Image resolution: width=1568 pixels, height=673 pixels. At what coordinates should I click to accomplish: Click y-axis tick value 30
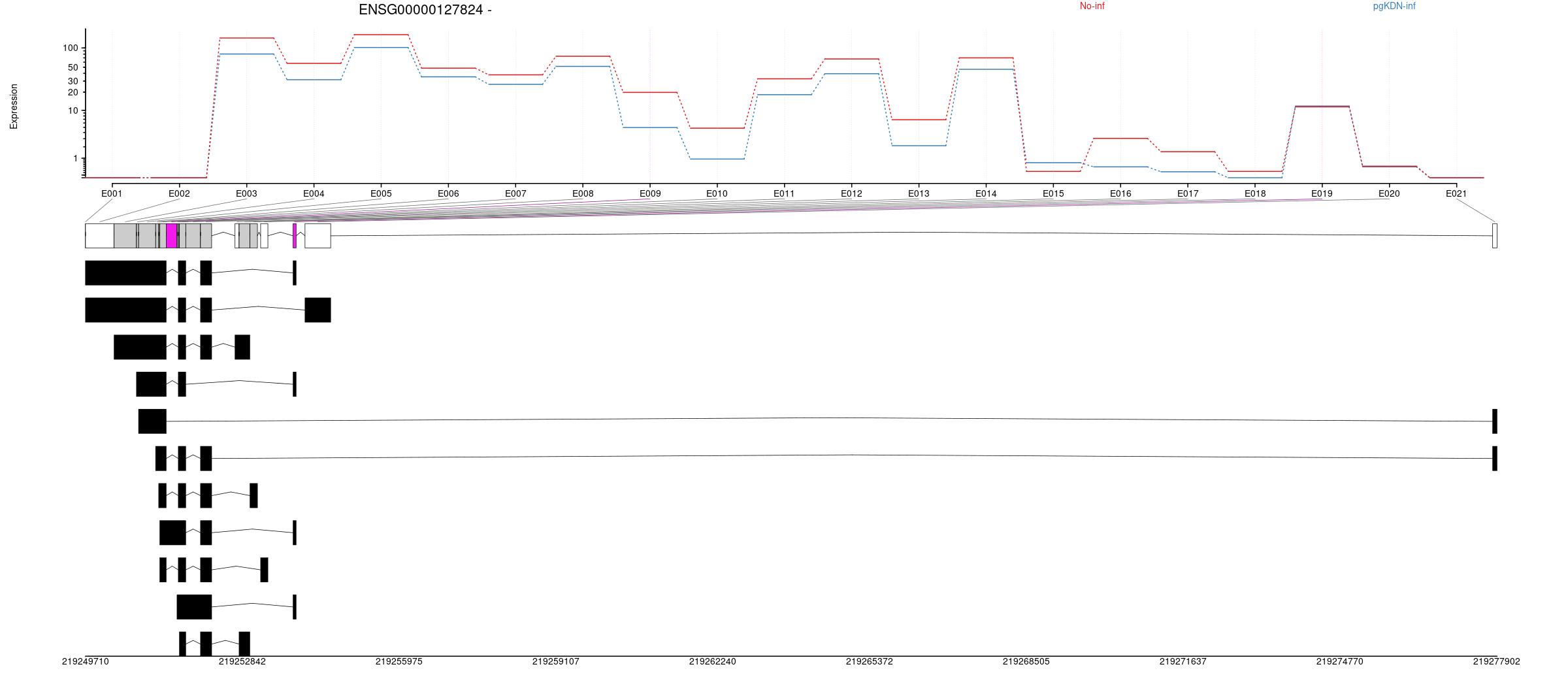coord(73,82)
